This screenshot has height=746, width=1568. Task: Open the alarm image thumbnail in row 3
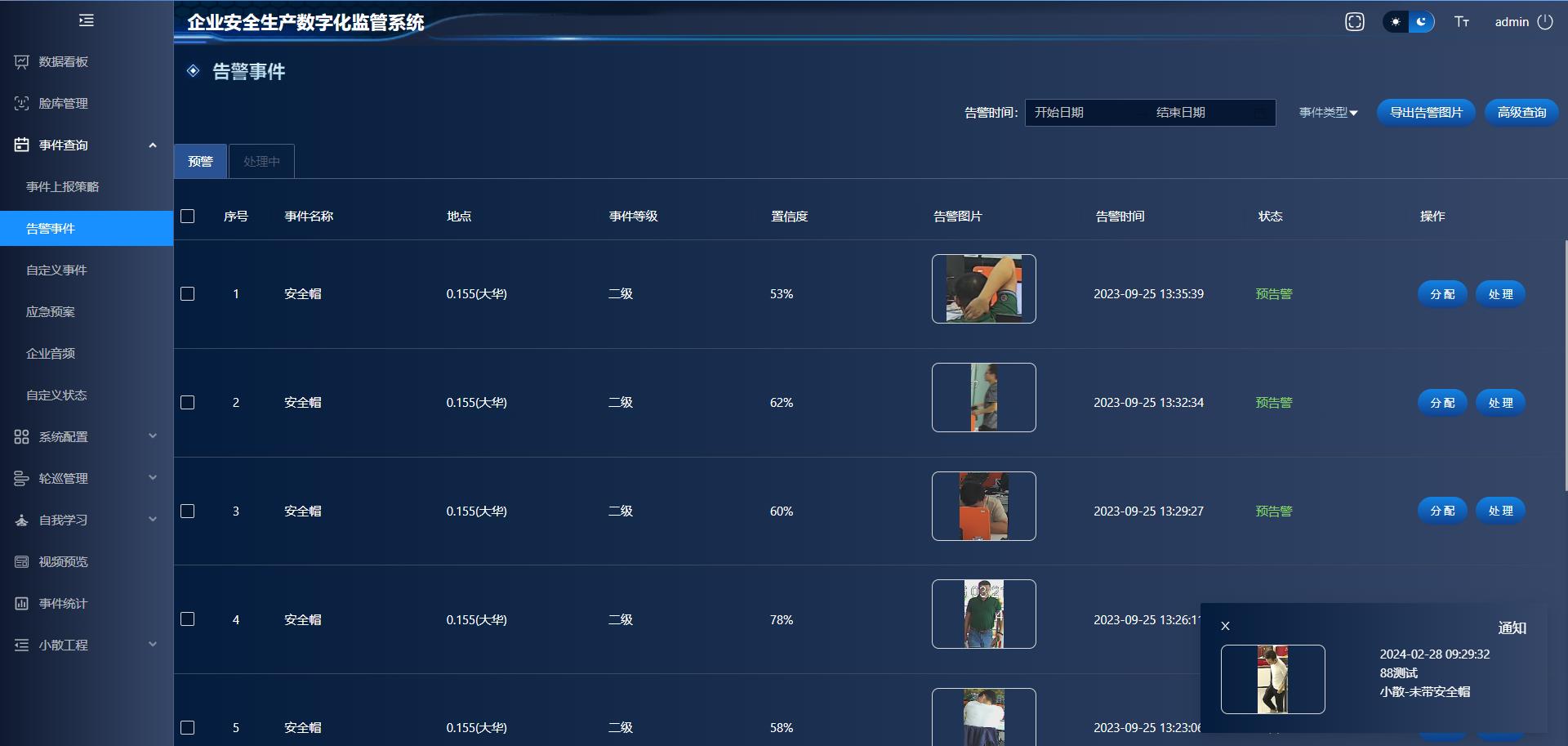pos(984,507)
